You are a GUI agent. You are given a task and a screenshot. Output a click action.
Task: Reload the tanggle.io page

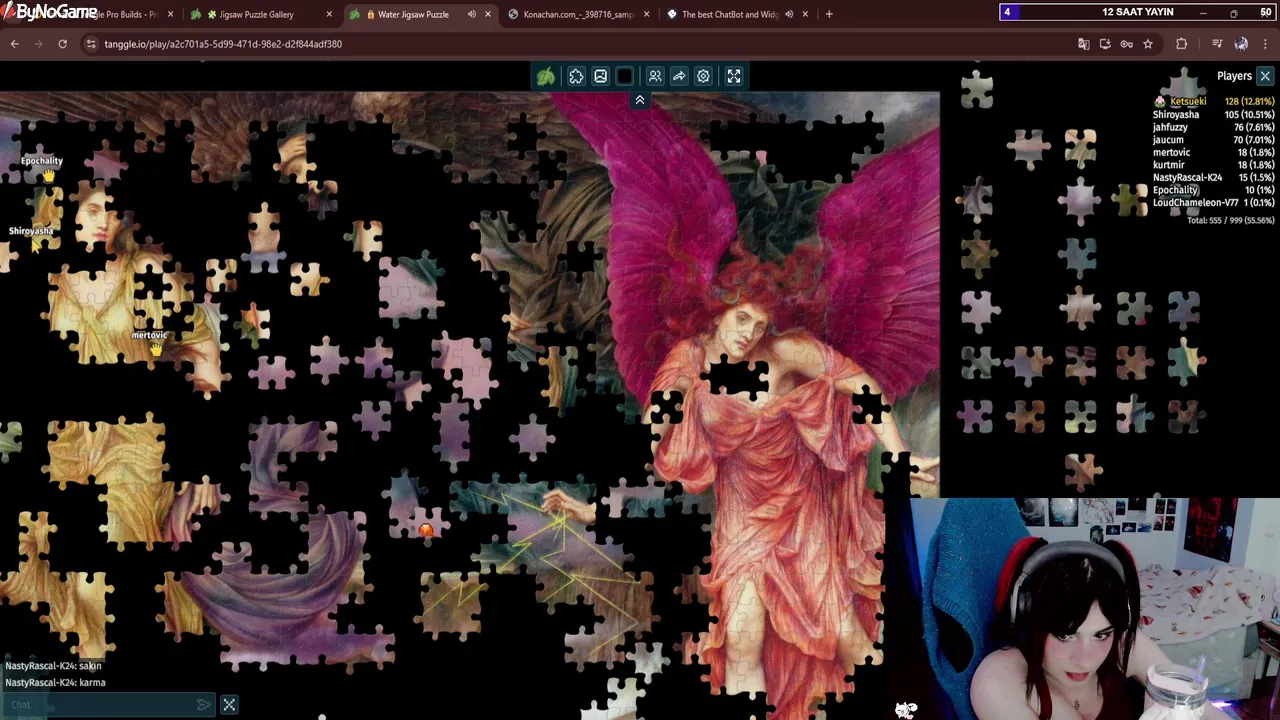(62, 44)
